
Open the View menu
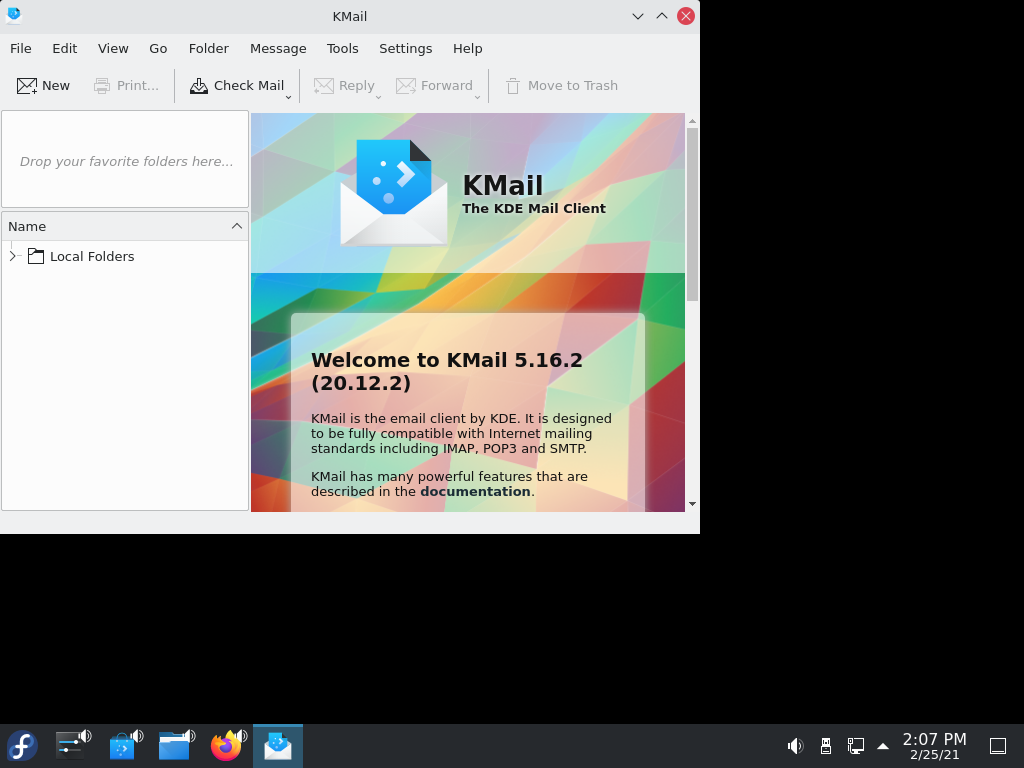pos(113,48)
